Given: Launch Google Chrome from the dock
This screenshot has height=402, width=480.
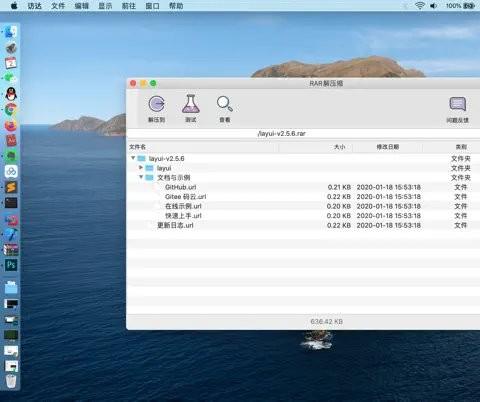Looking at the screenshot, I should (11, 109).
